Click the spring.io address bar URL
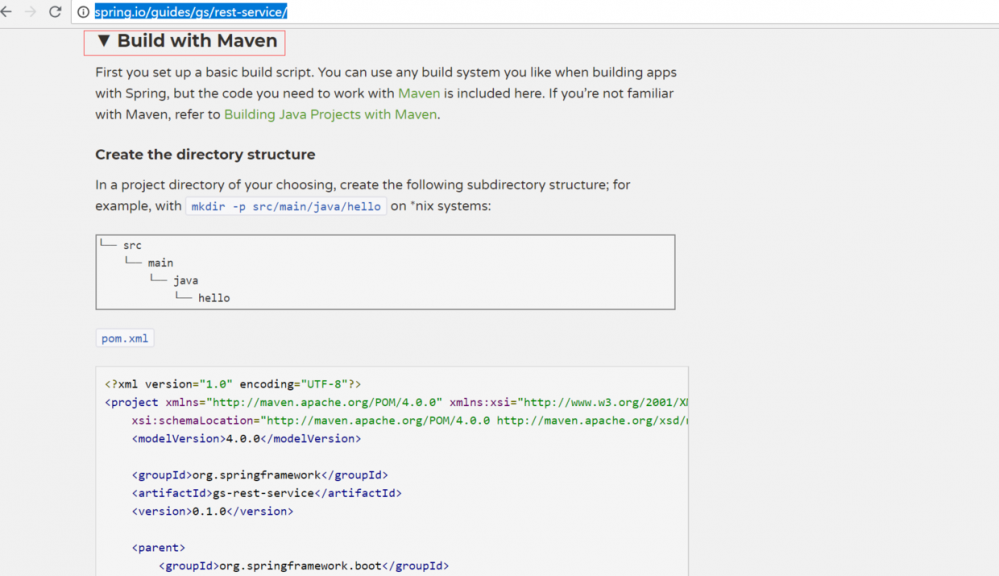 (x=191, y=12)
